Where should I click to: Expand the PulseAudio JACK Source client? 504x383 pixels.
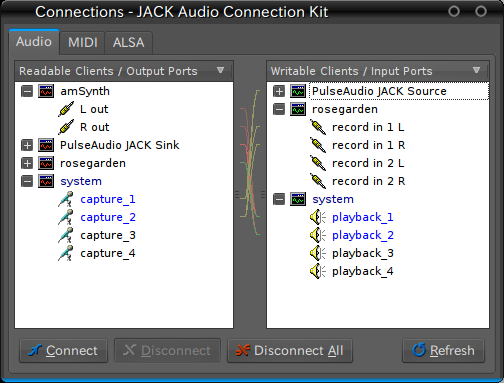[x=279, y=91]
